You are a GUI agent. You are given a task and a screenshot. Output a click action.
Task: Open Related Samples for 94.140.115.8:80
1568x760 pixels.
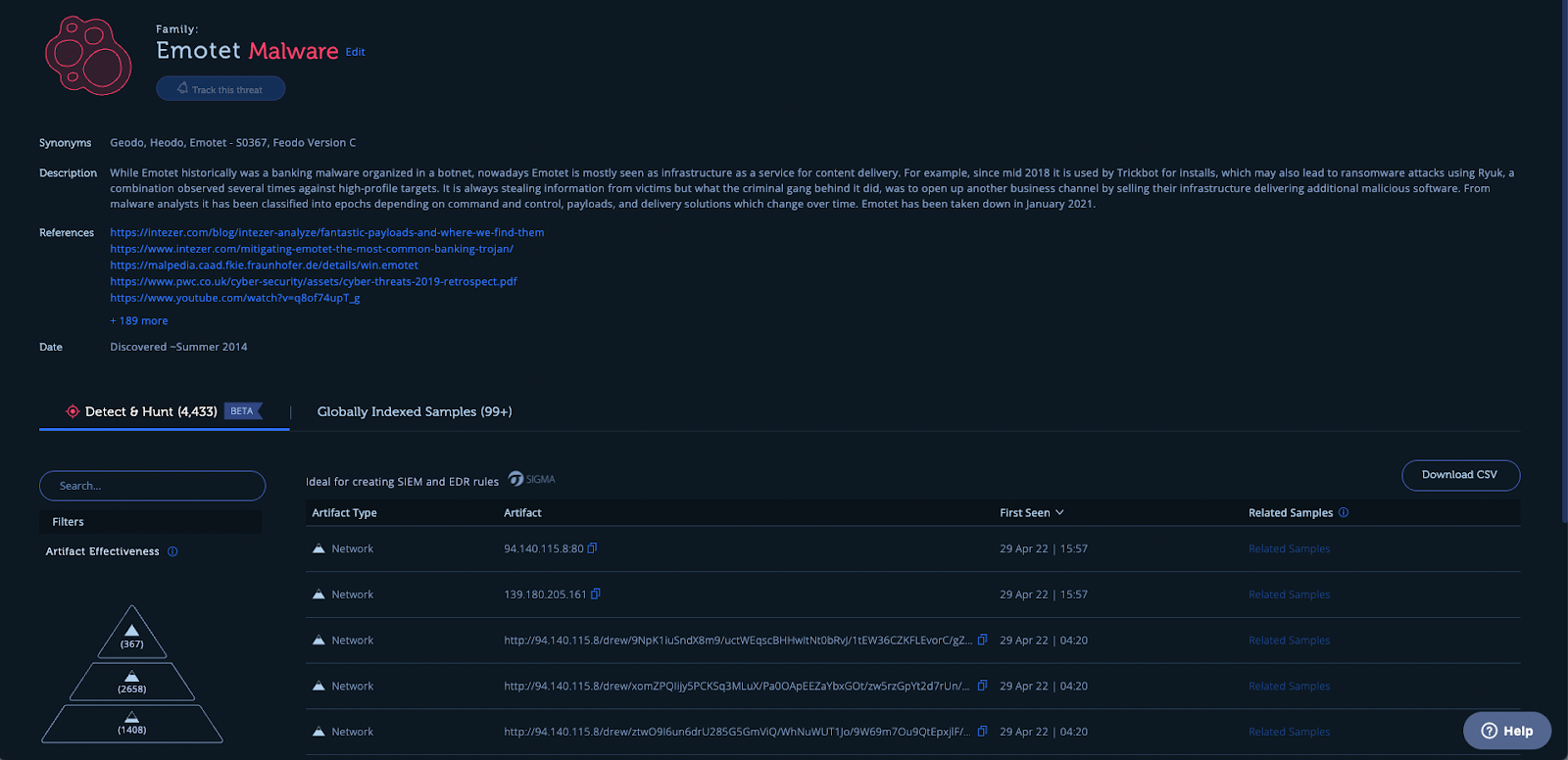1289,548
